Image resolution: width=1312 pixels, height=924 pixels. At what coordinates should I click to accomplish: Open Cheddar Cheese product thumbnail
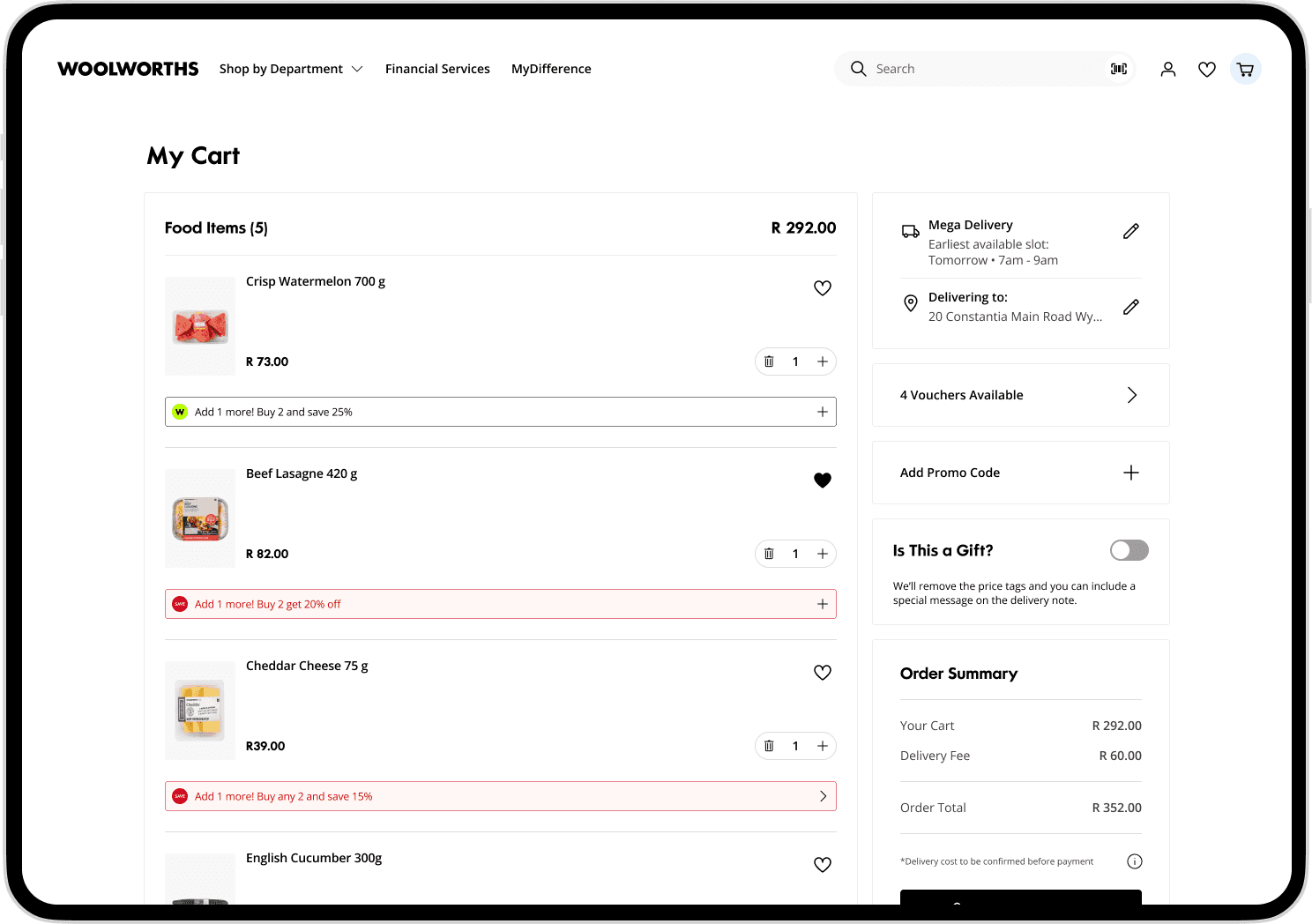(200, 711)
